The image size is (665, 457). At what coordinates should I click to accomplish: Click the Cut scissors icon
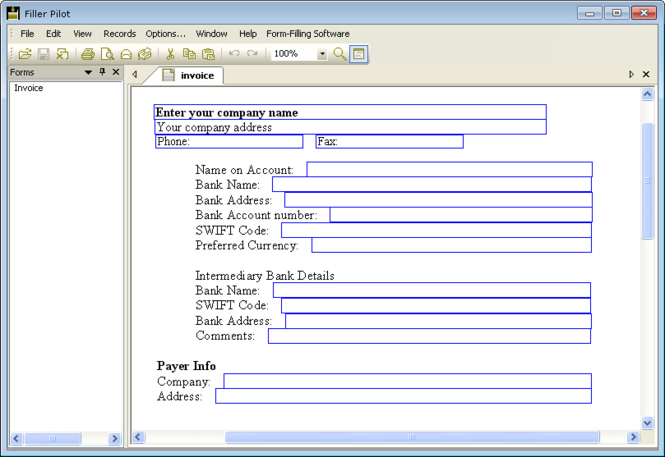(x=170, y=54)
